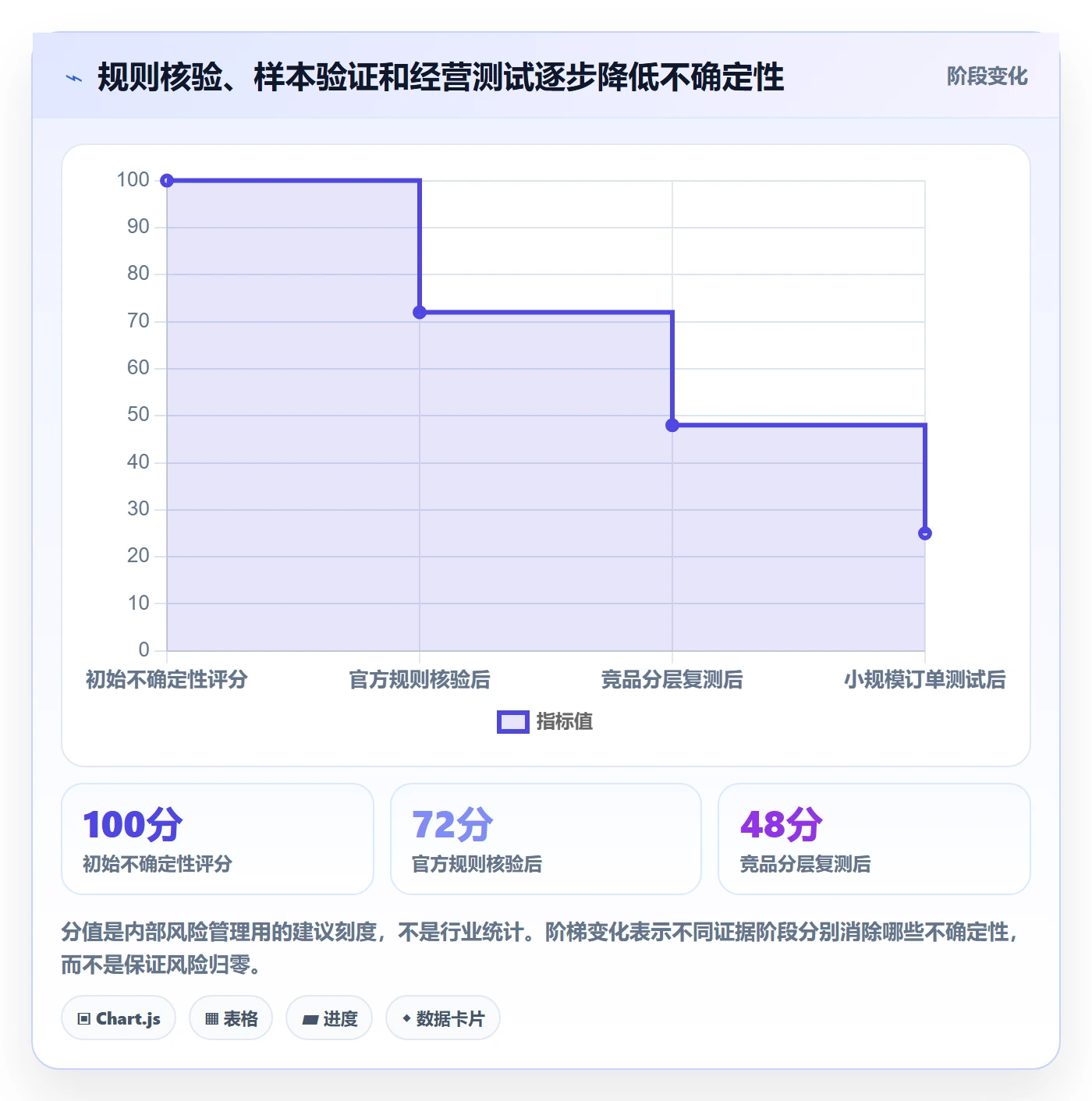Click the 初始不确定性评分 caption under 100分
Image resolution: width=1092 pixels, height=1101 pixels.
pyautogui.click(x=158, y=864)
